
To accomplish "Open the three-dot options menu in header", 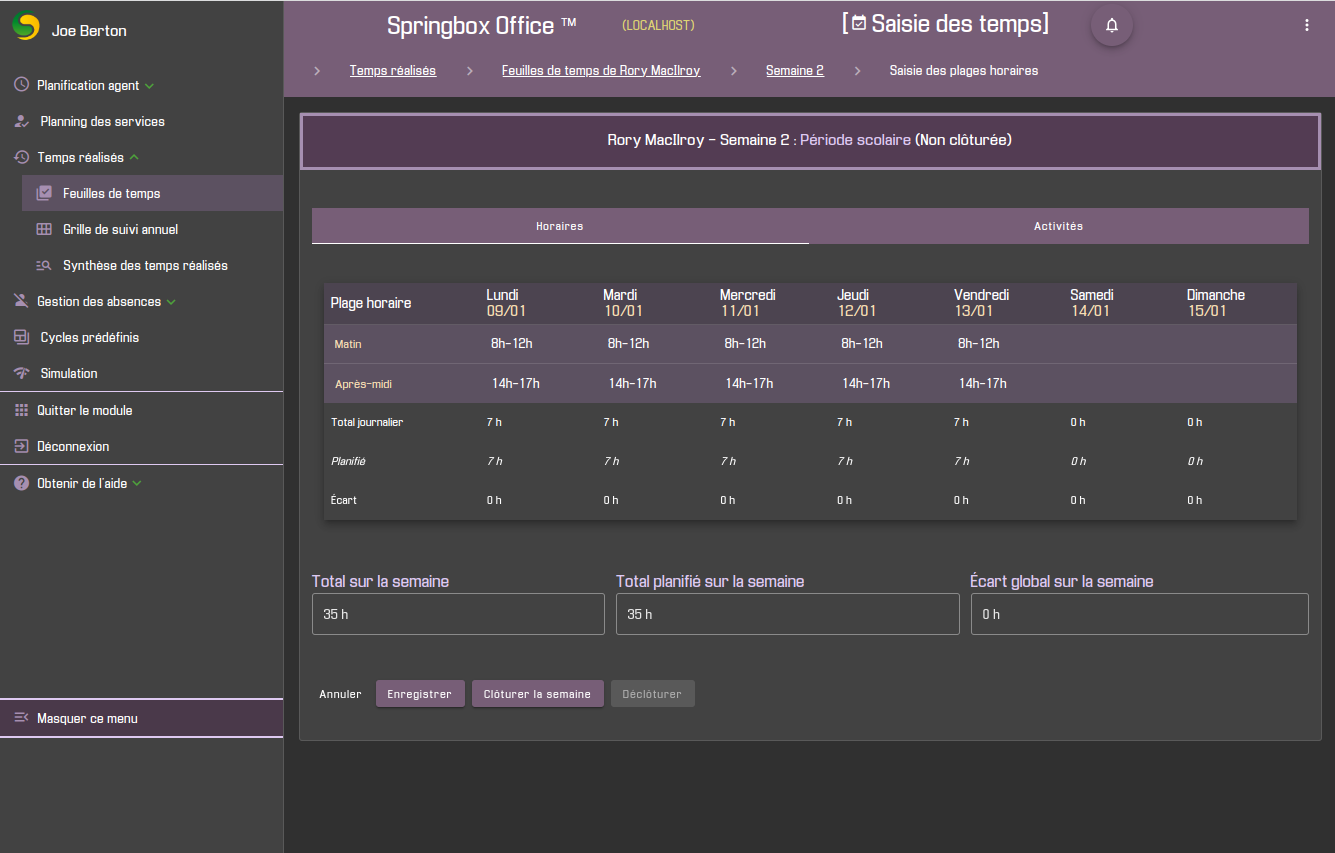I will (1307, 25).
